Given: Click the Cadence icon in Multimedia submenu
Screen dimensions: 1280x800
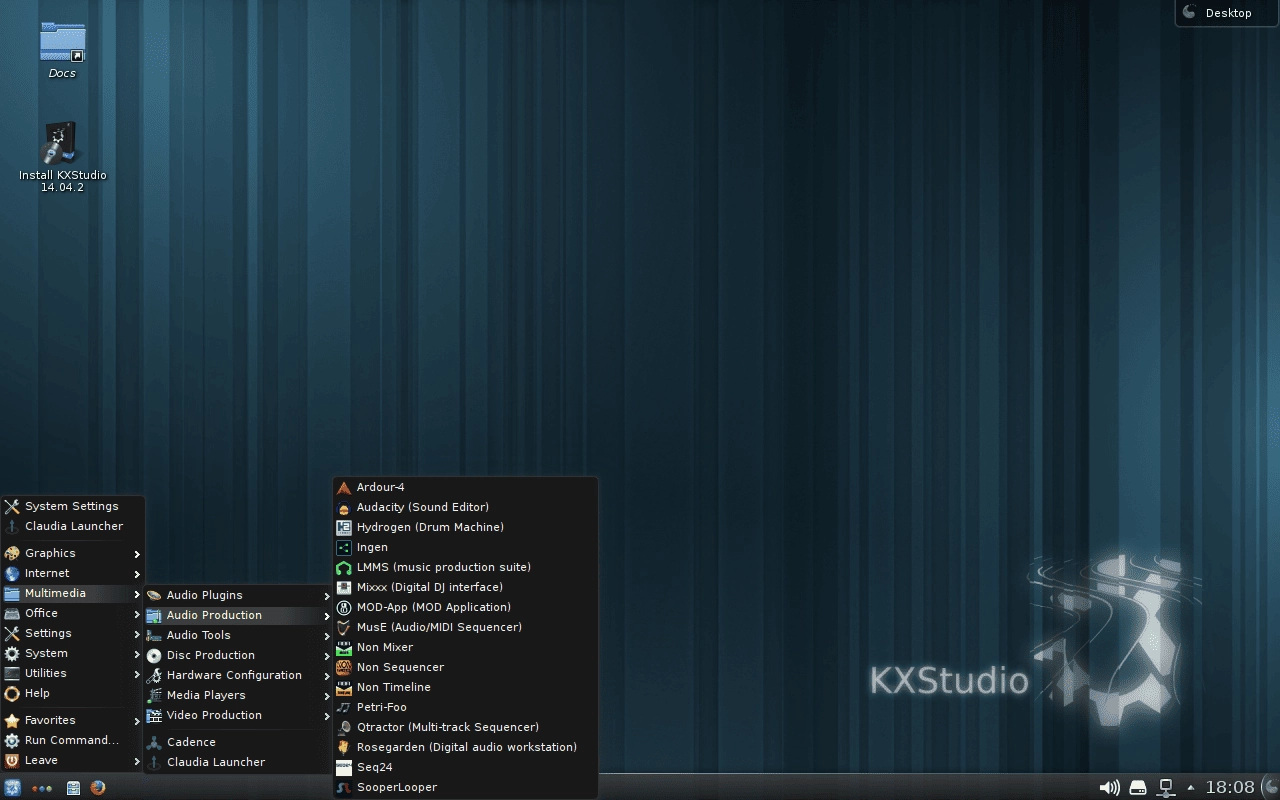Looking at the screenshot, I should tap(154, 742).
